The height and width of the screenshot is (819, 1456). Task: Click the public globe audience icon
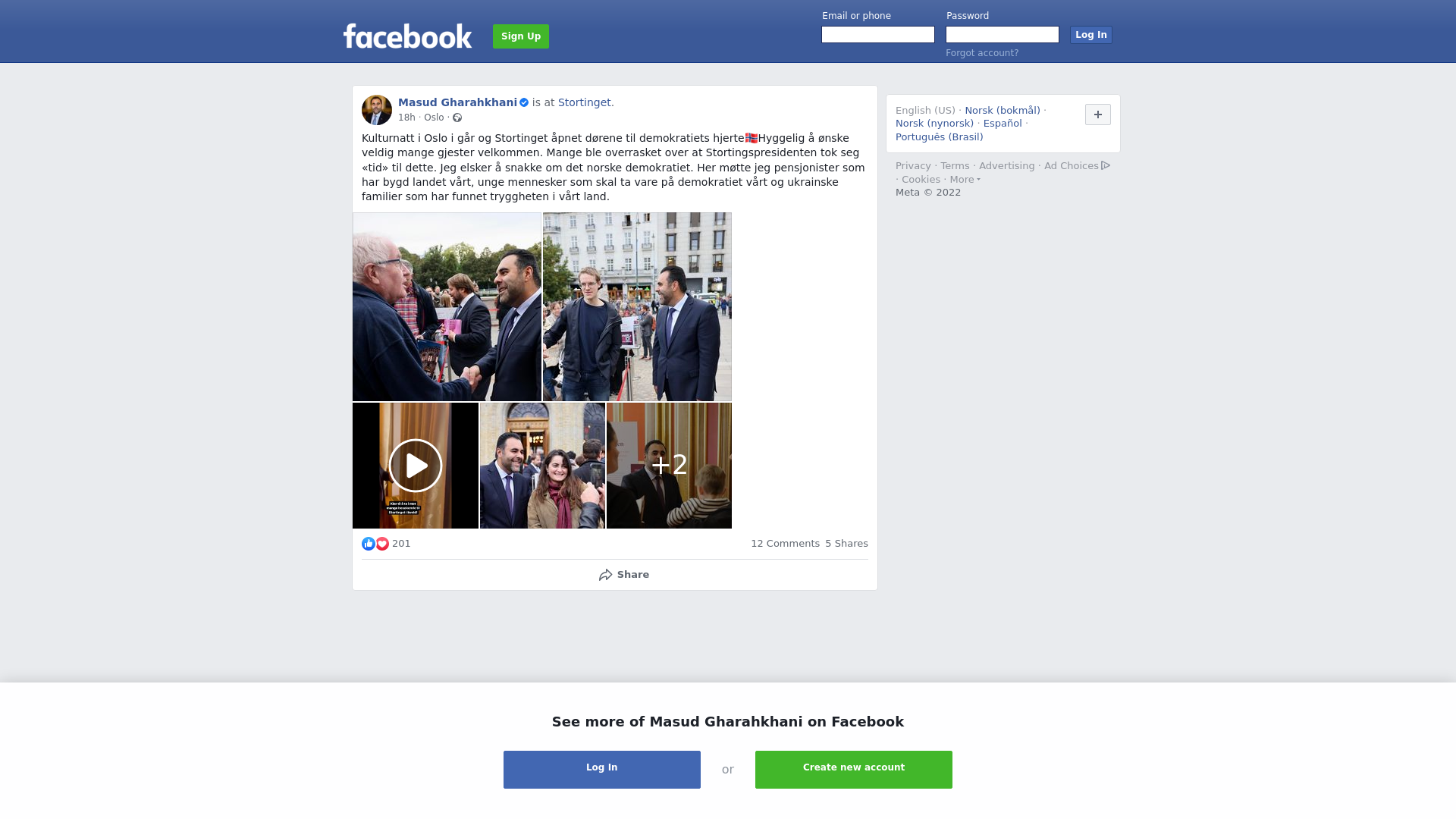457,118
